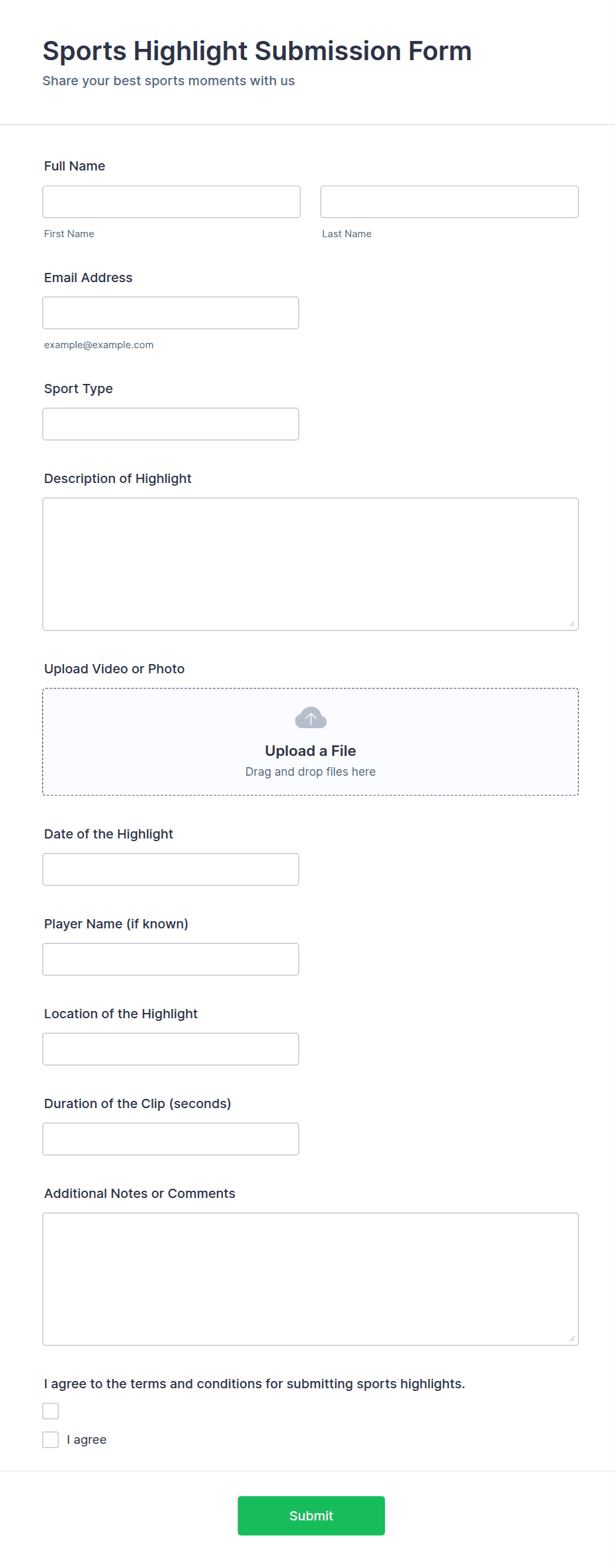
Task: Click the "Upload a File" drop zone text
Action: click(x=310, y=751)
